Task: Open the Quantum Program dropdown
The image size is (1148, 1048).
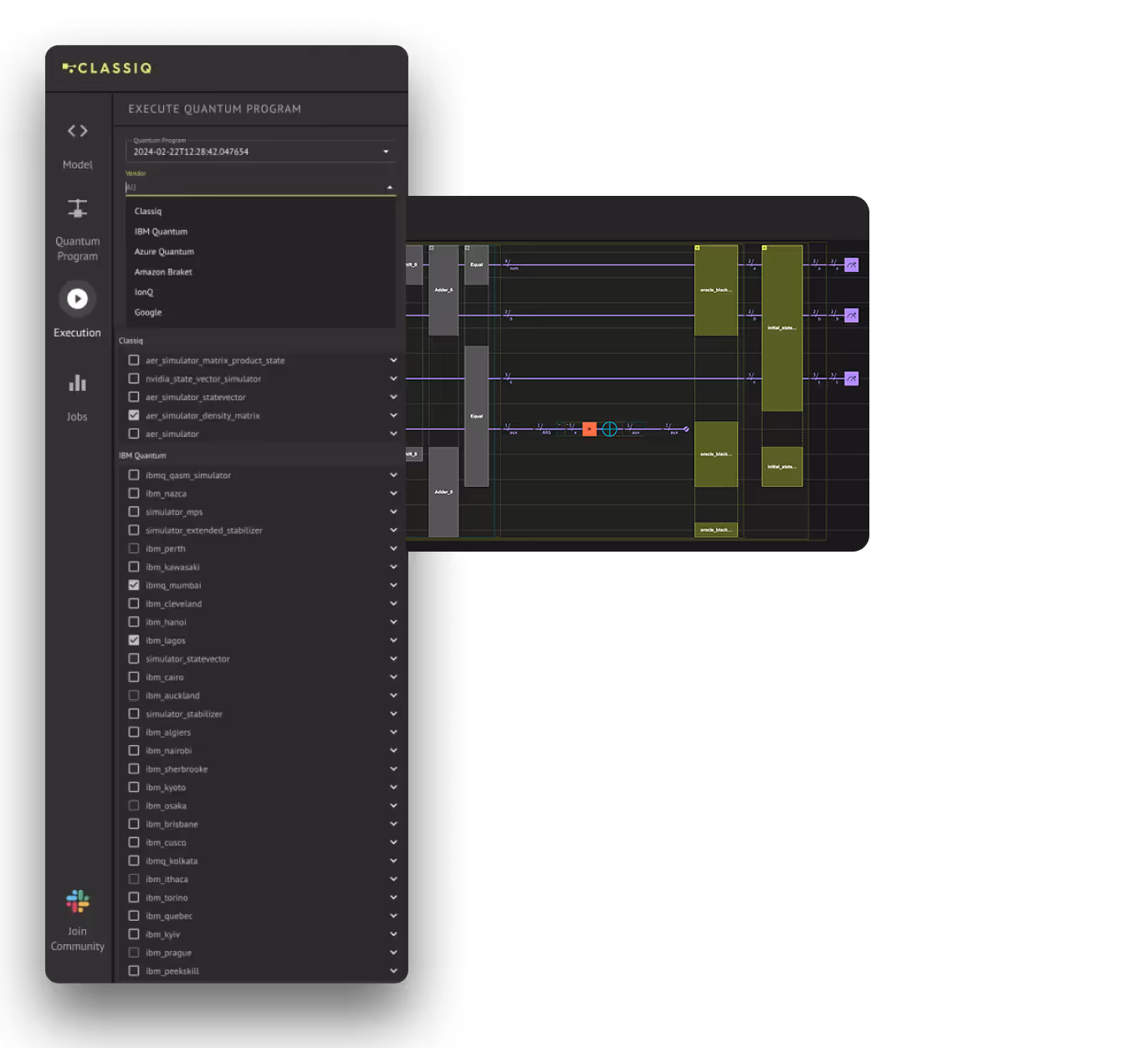Action: (260, 152)
